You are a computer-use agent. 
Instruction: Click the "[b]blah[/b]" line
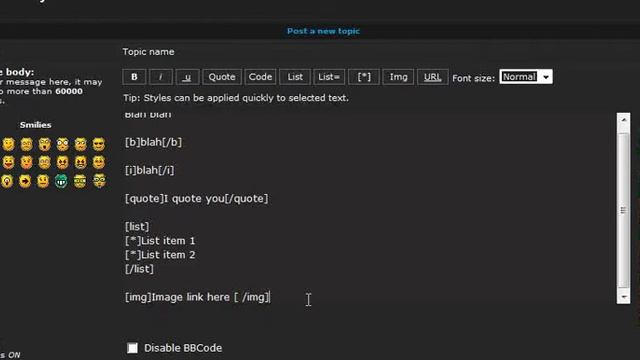pyautogui.click(x=153, y=142)
